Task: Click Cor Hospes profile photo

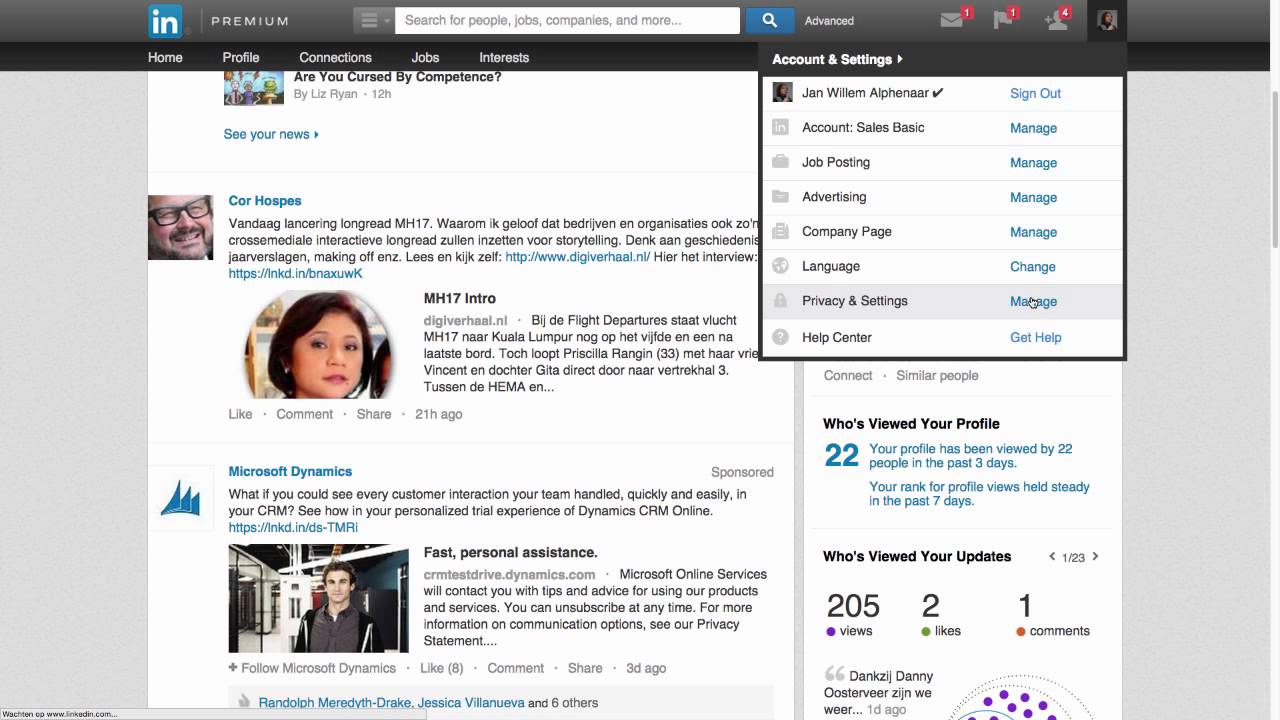Action: pos(180,227)
